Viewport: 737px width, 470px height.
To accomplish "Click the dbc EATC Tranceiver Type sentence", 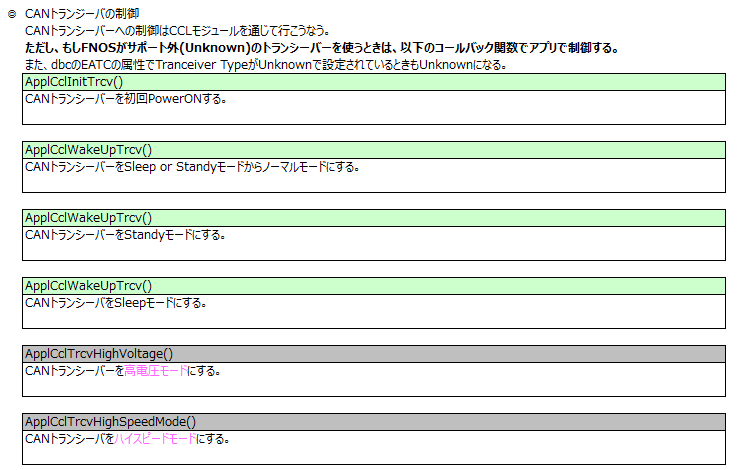I will coord(266,64).
